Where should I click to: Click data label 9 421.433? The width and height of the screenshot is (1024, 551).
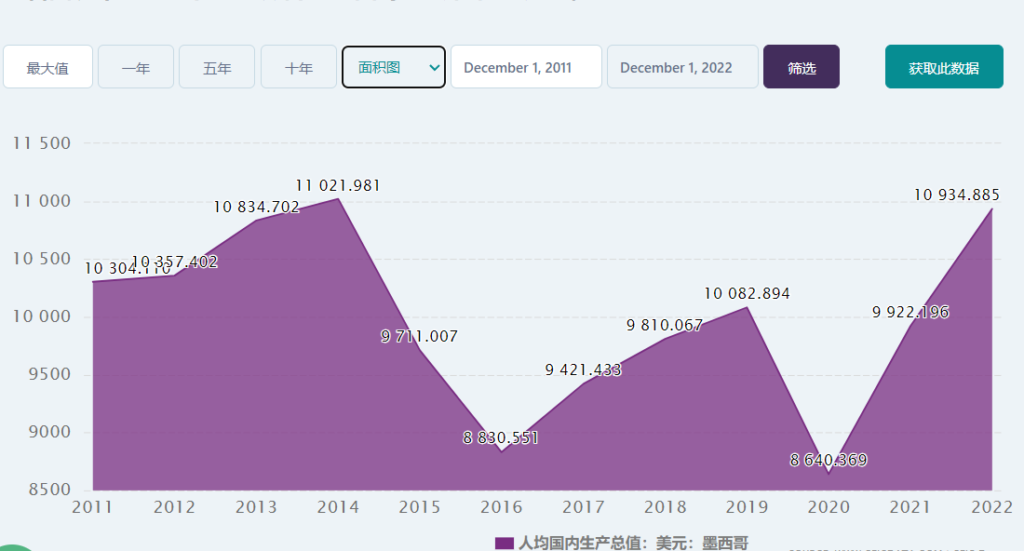tap(583, 370)
